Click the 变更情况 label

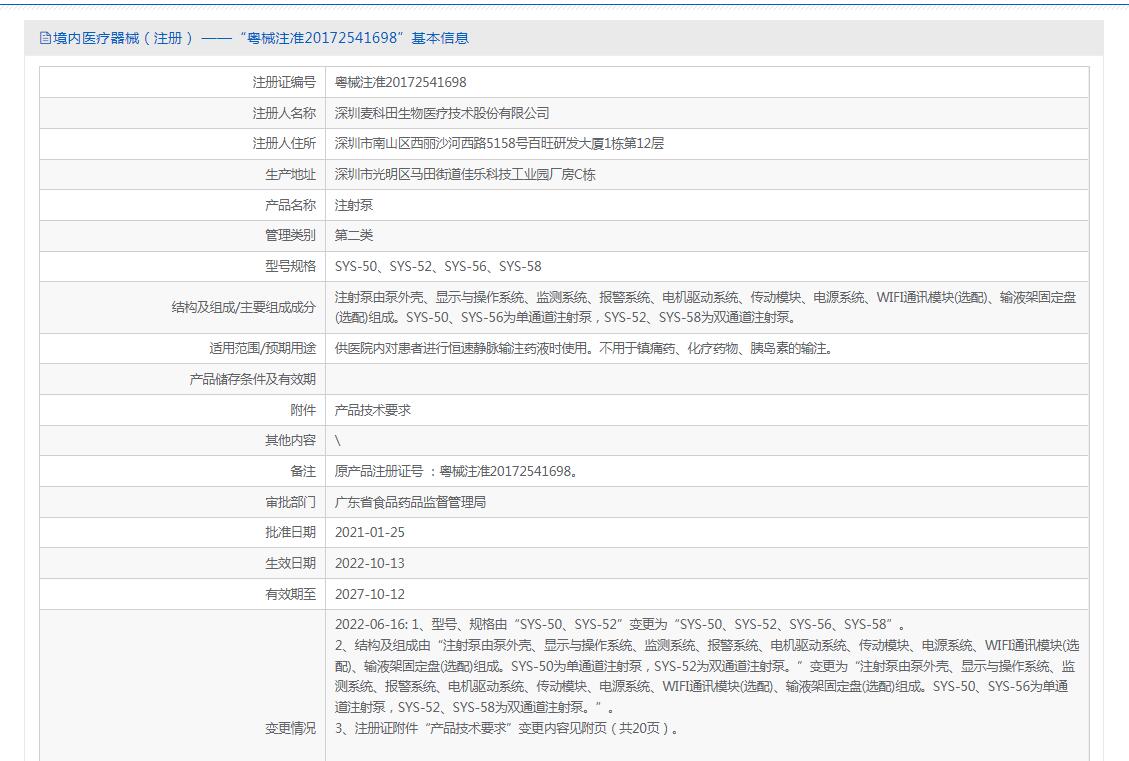290,729
